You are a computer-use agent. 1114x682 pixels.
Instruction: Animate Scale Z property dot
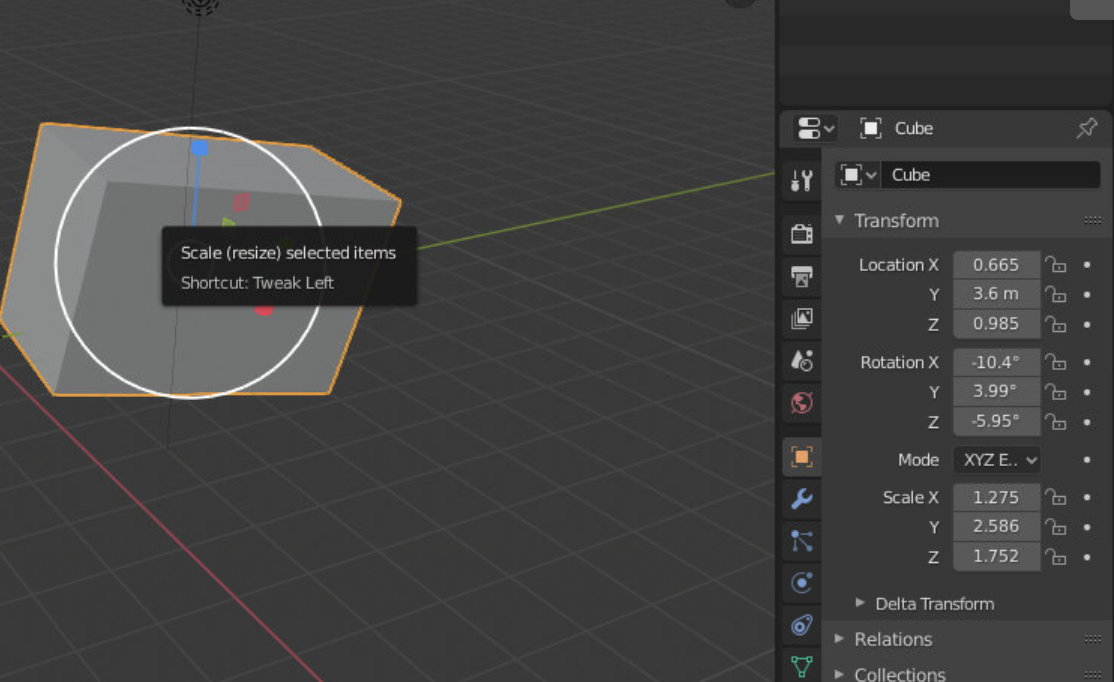coord(1087,558)
